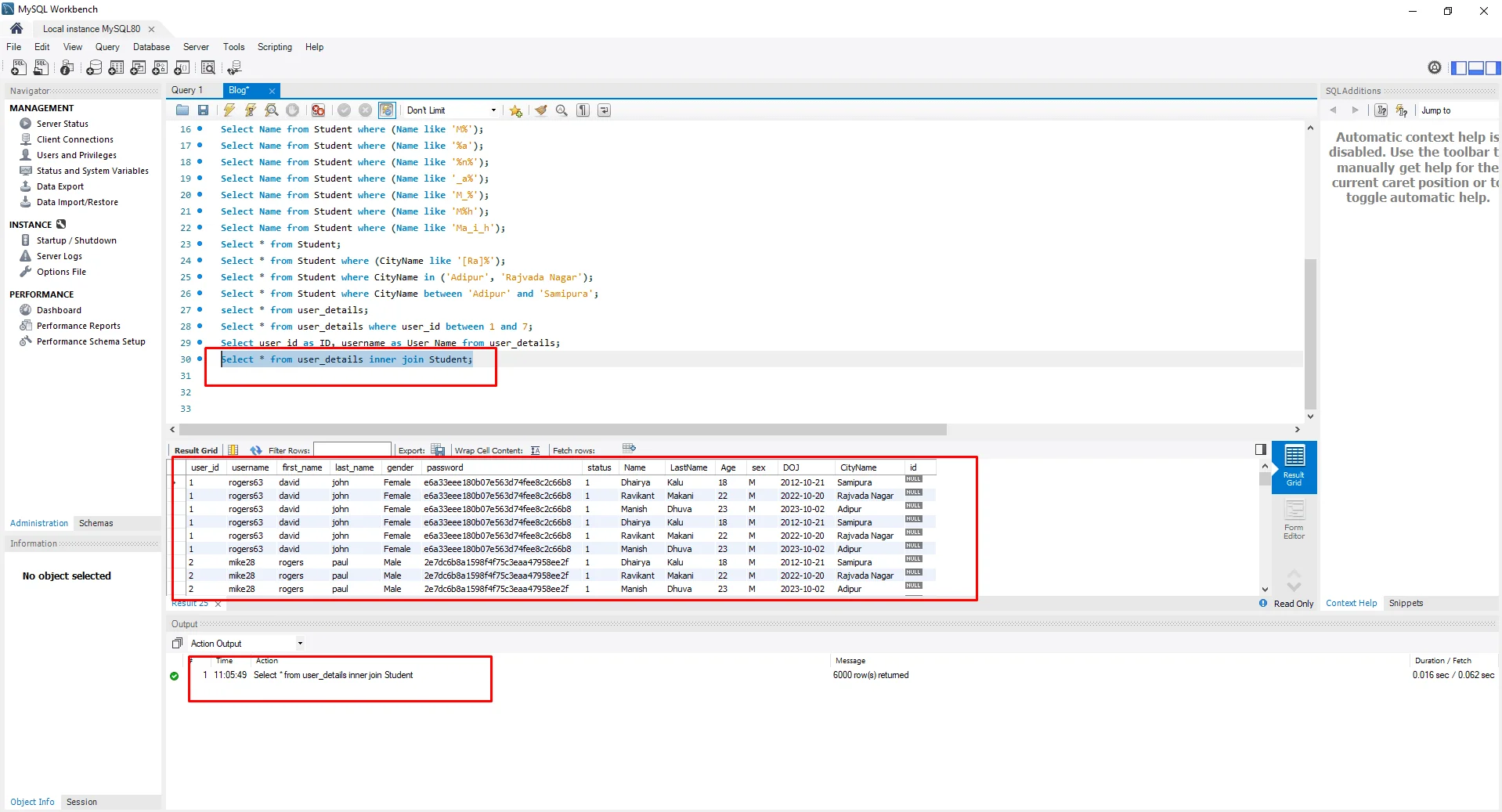1502x812 pixels.
Task: Refresh the result grid data
Action: pos(255,450)
